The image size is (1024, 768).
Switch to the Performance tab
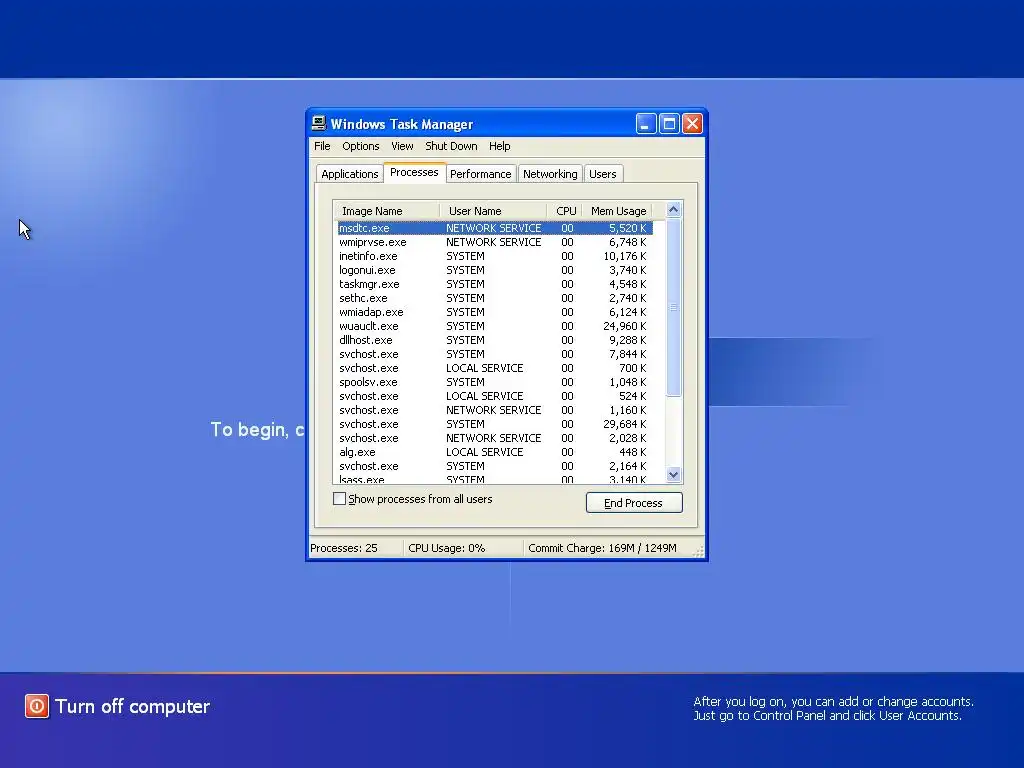pos(481,174)
